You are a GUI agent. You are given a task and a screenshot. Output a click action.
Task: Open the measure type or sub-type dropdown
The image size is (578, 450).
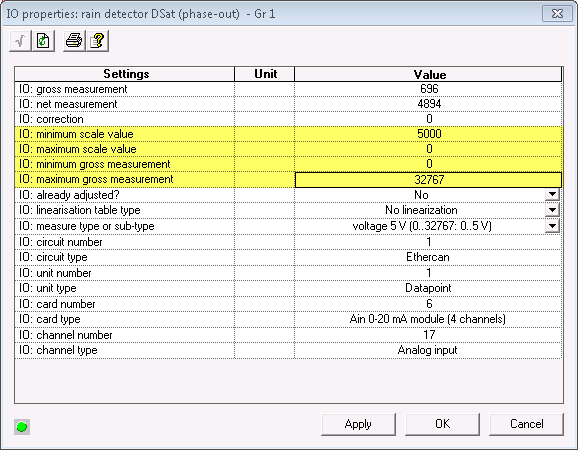552,226
